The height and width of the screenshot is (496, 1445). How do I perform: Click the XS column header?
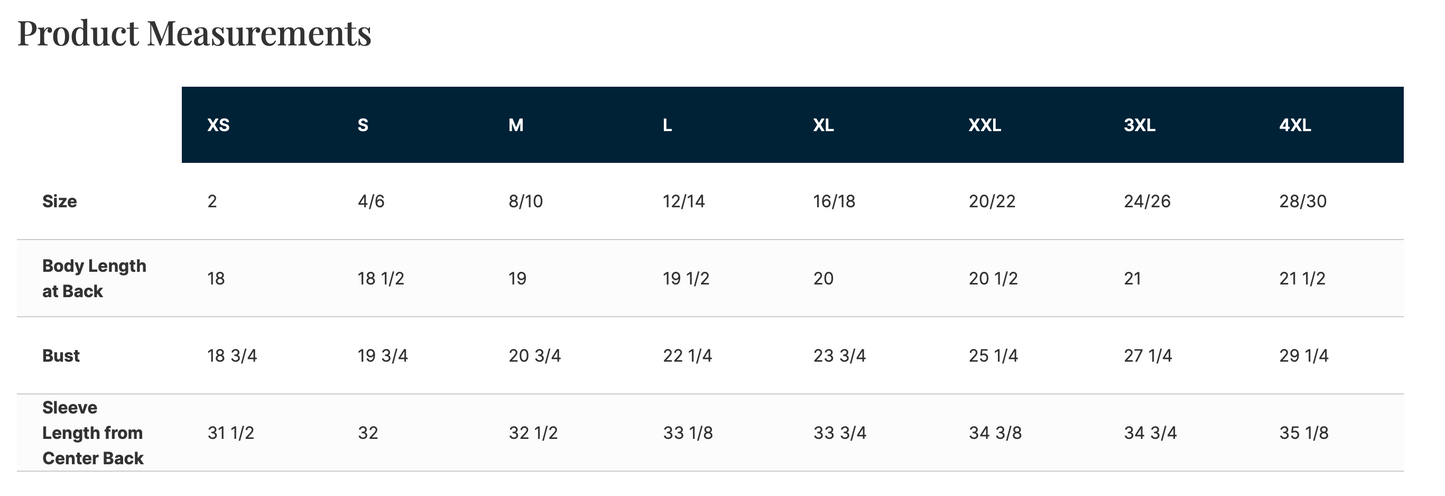[218, 126]
